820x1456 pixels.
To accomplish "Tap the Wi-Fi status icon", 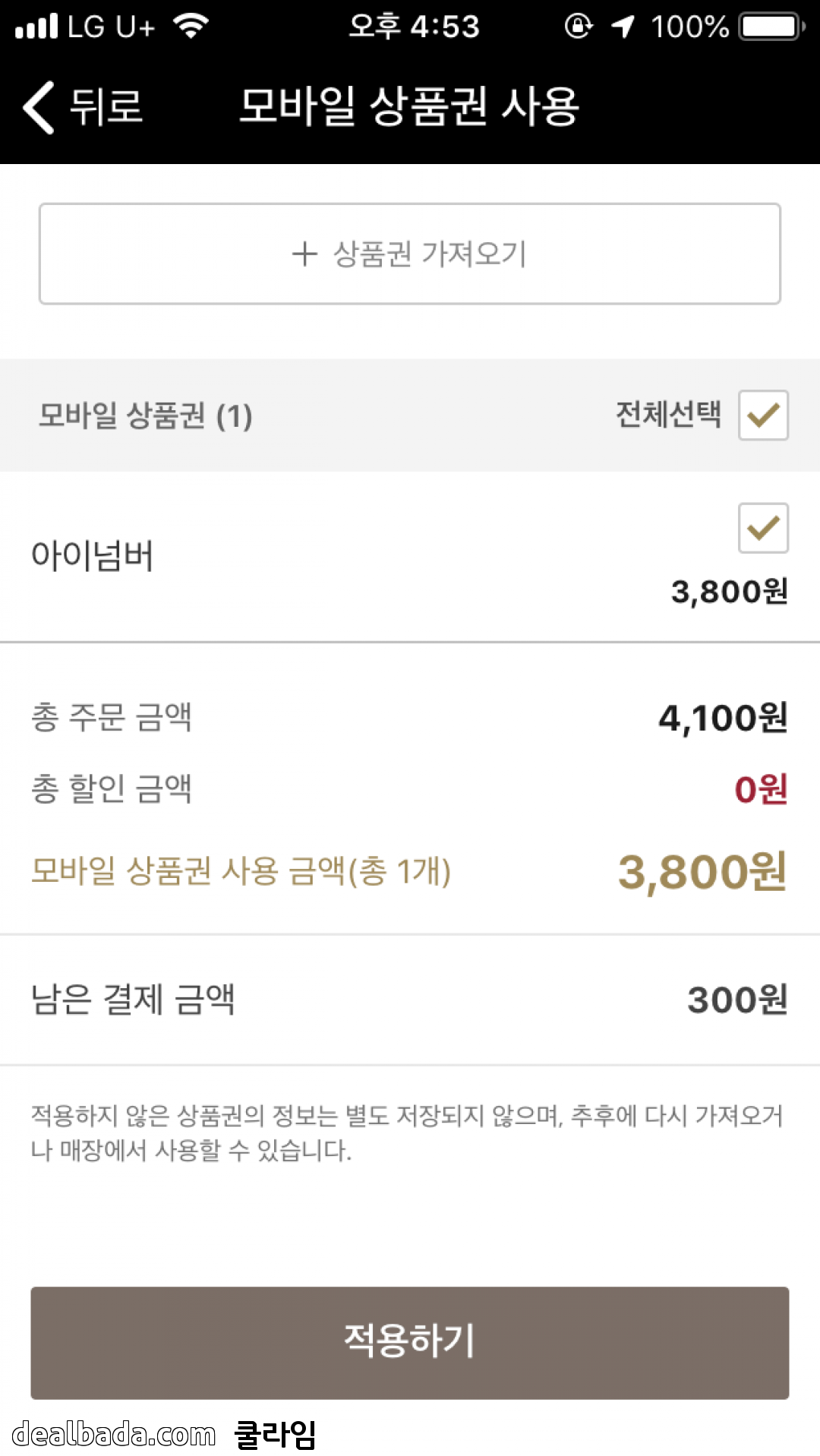I will click(191, 27).
